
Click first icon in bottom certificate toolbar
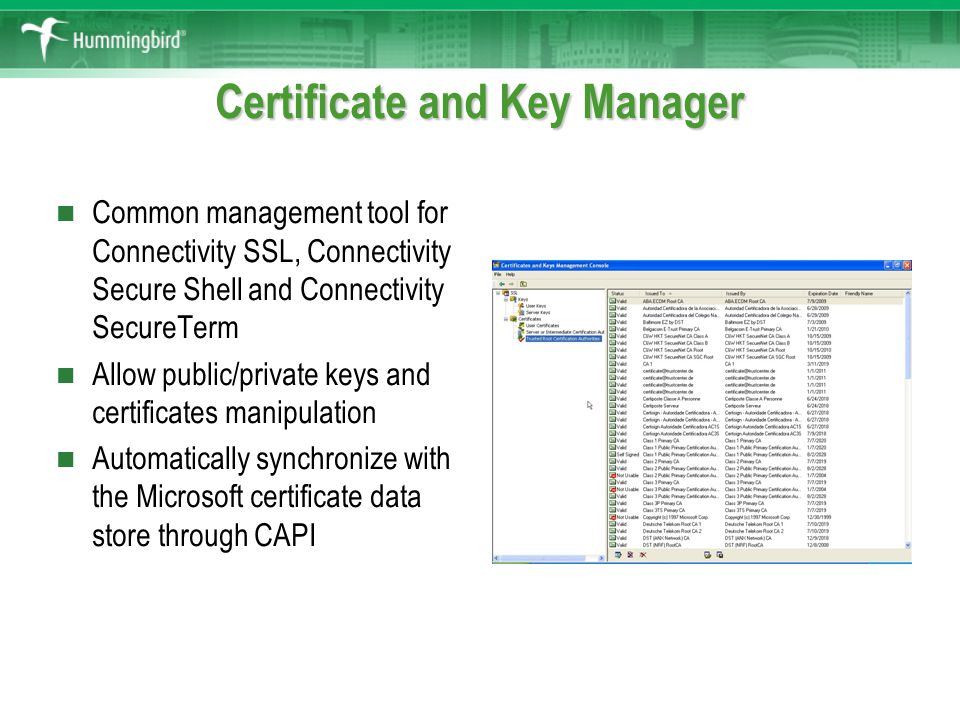click(x=618, y=555)
